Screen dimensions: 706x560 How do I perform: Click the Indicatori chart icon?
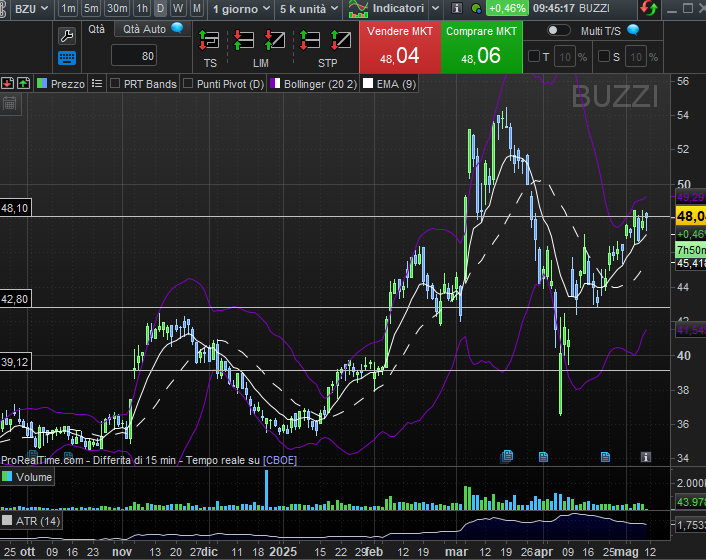coord(358,8)
